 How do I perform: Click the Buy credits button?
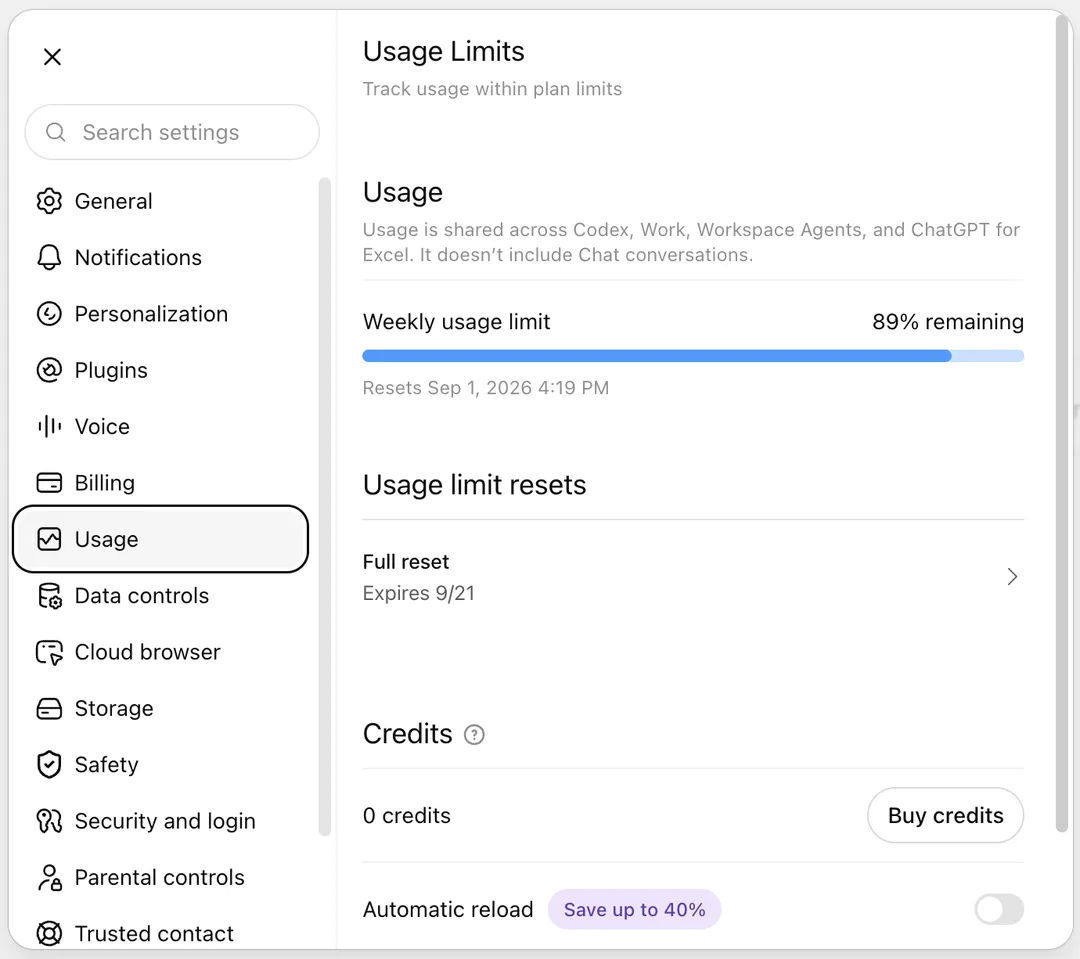coord(945,815)
